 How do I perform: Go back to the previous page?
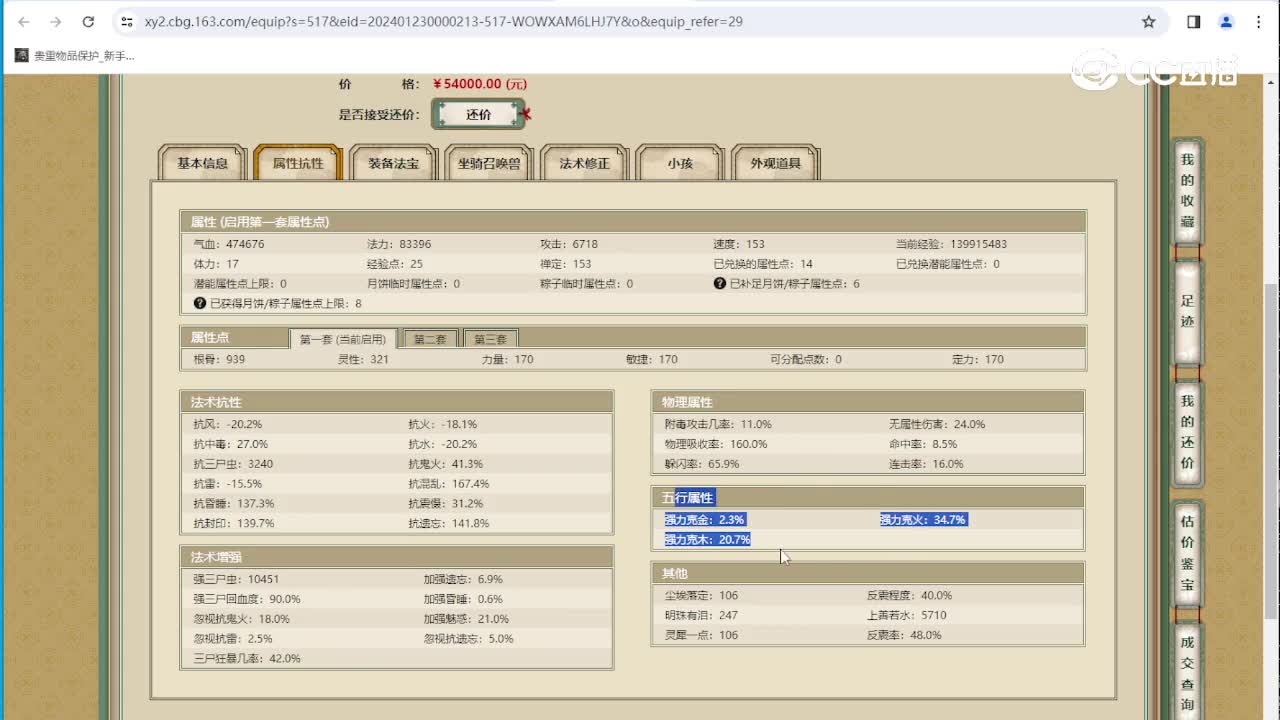click(x=24, y=21)
